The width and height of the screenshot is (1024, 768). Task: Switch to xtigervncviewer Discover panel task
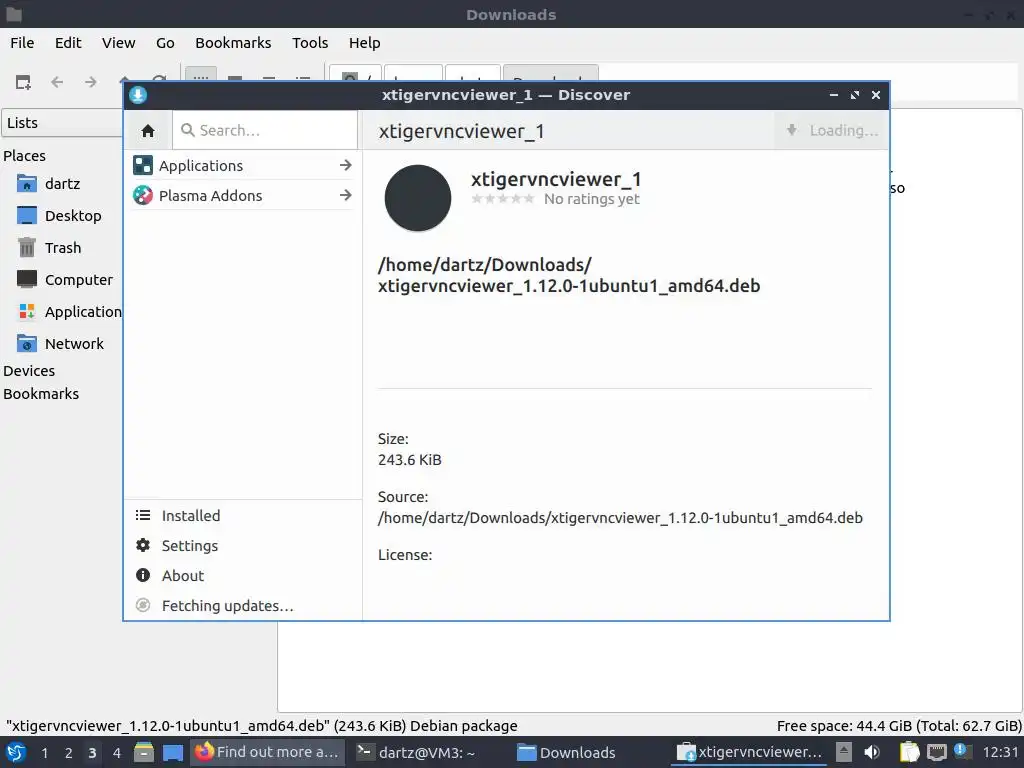pos(750,752)
